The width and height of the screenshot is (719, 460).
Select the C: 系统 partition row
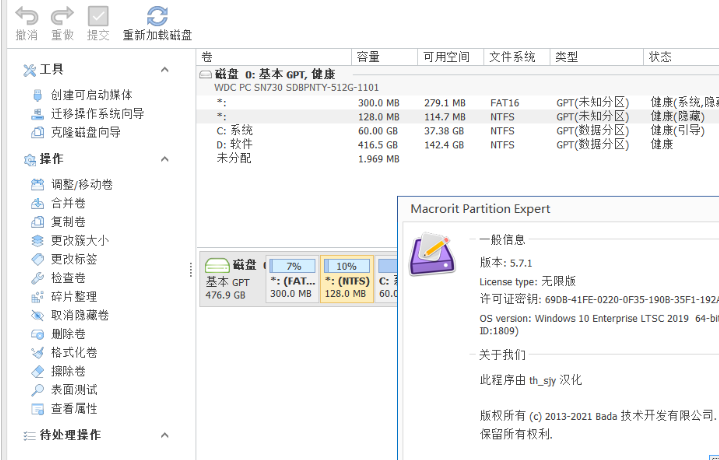(234, 130)
